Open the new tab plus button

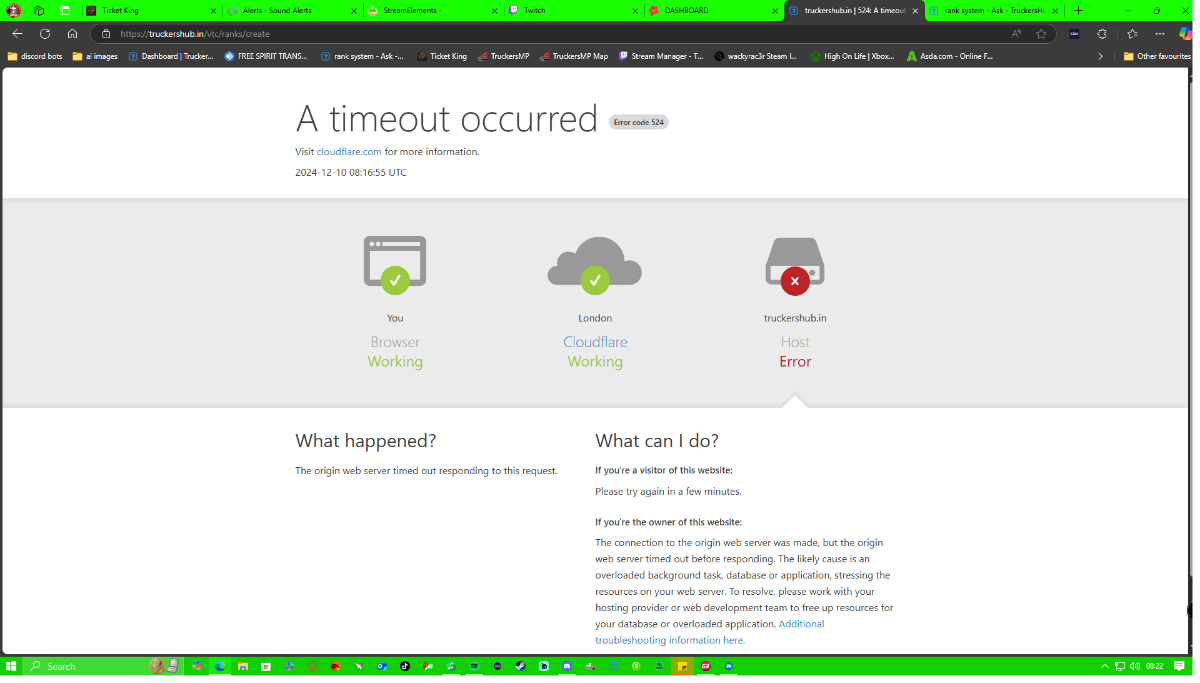(1078, 10)
